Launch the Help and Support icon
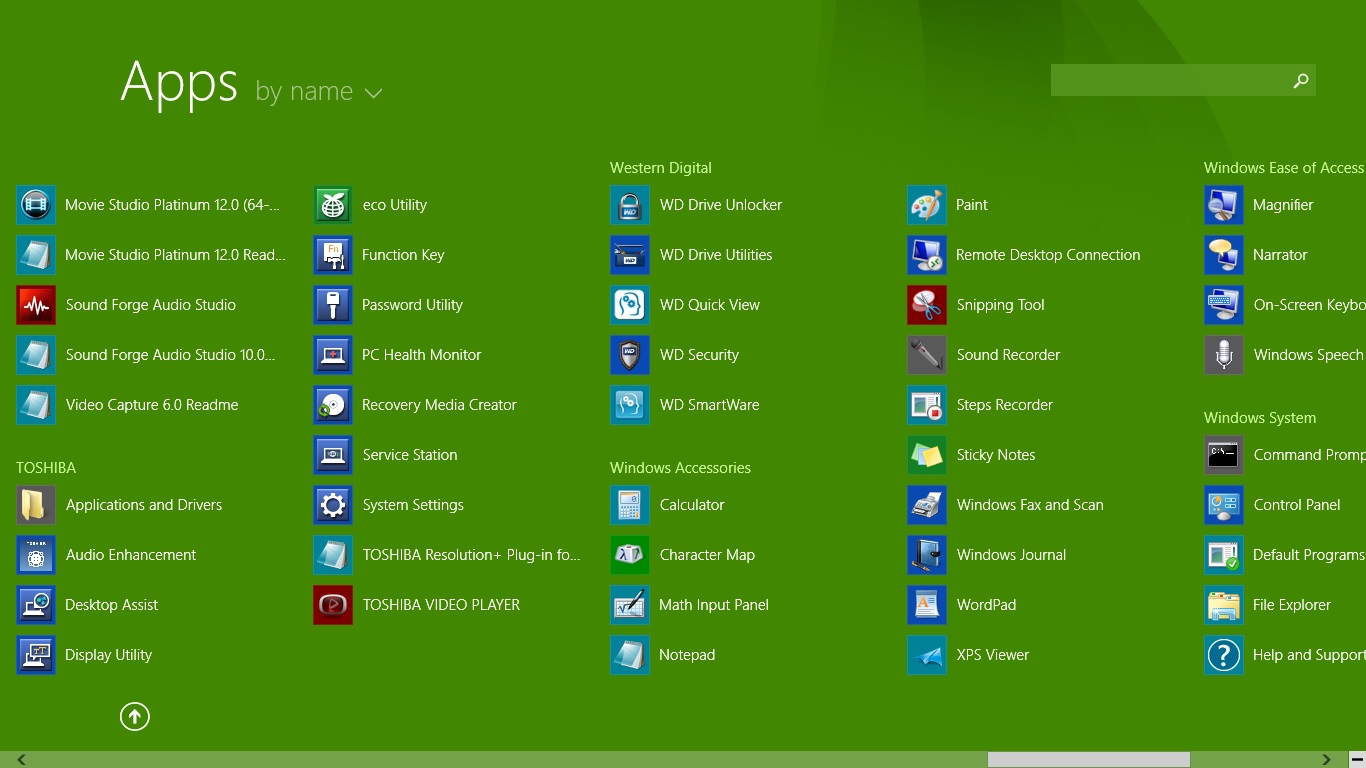 (x=1224, y=655)
